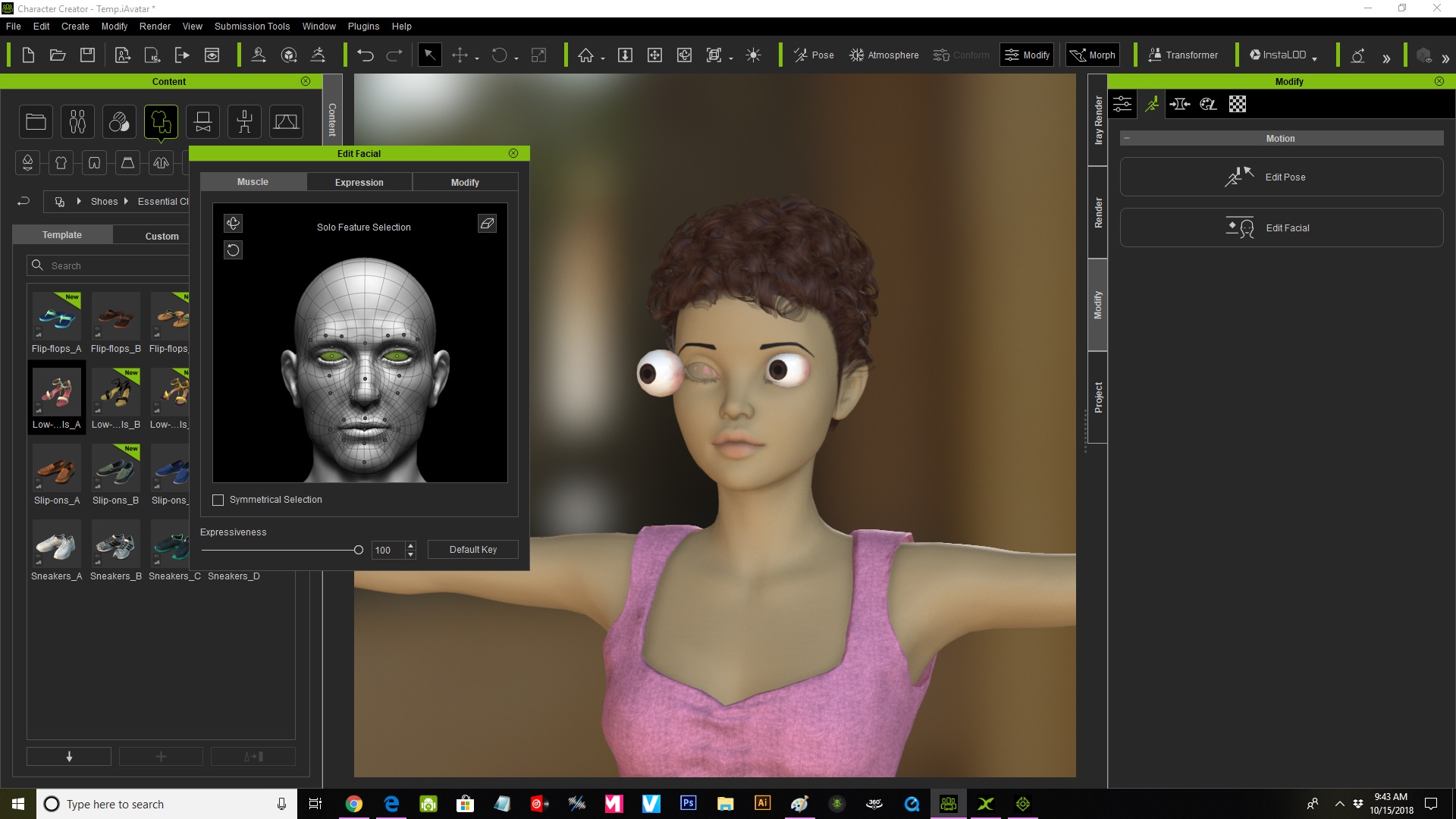Click reset icon in Solo Feature panel

[x=233, y=250]
